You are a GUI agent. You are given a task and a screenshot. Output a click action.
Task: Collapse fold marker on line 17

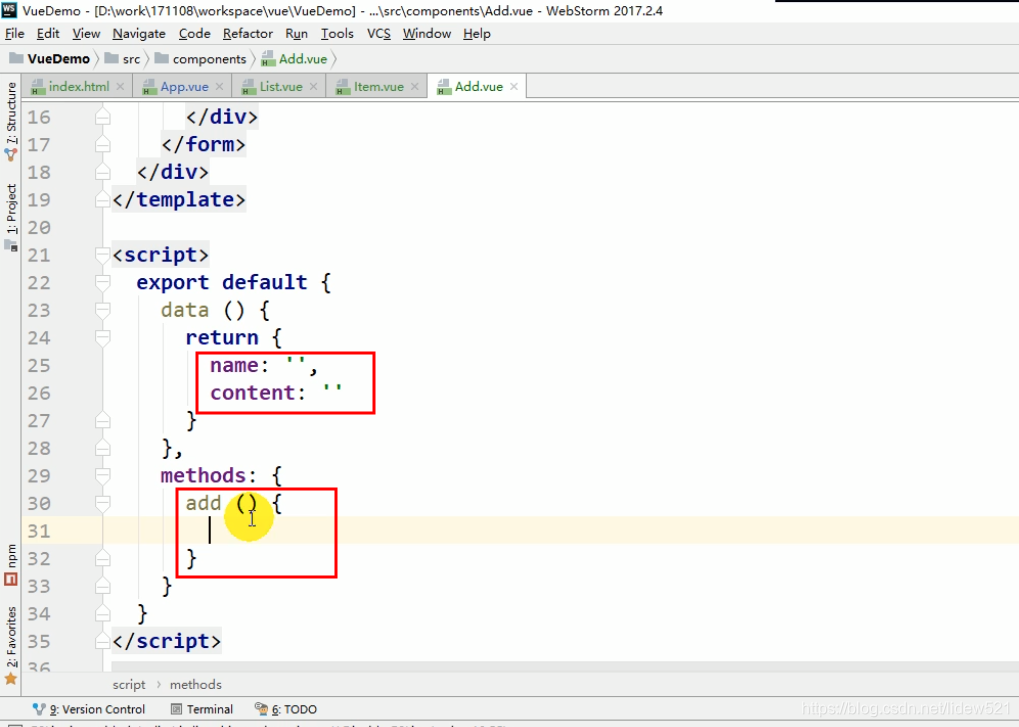(103, 144)
